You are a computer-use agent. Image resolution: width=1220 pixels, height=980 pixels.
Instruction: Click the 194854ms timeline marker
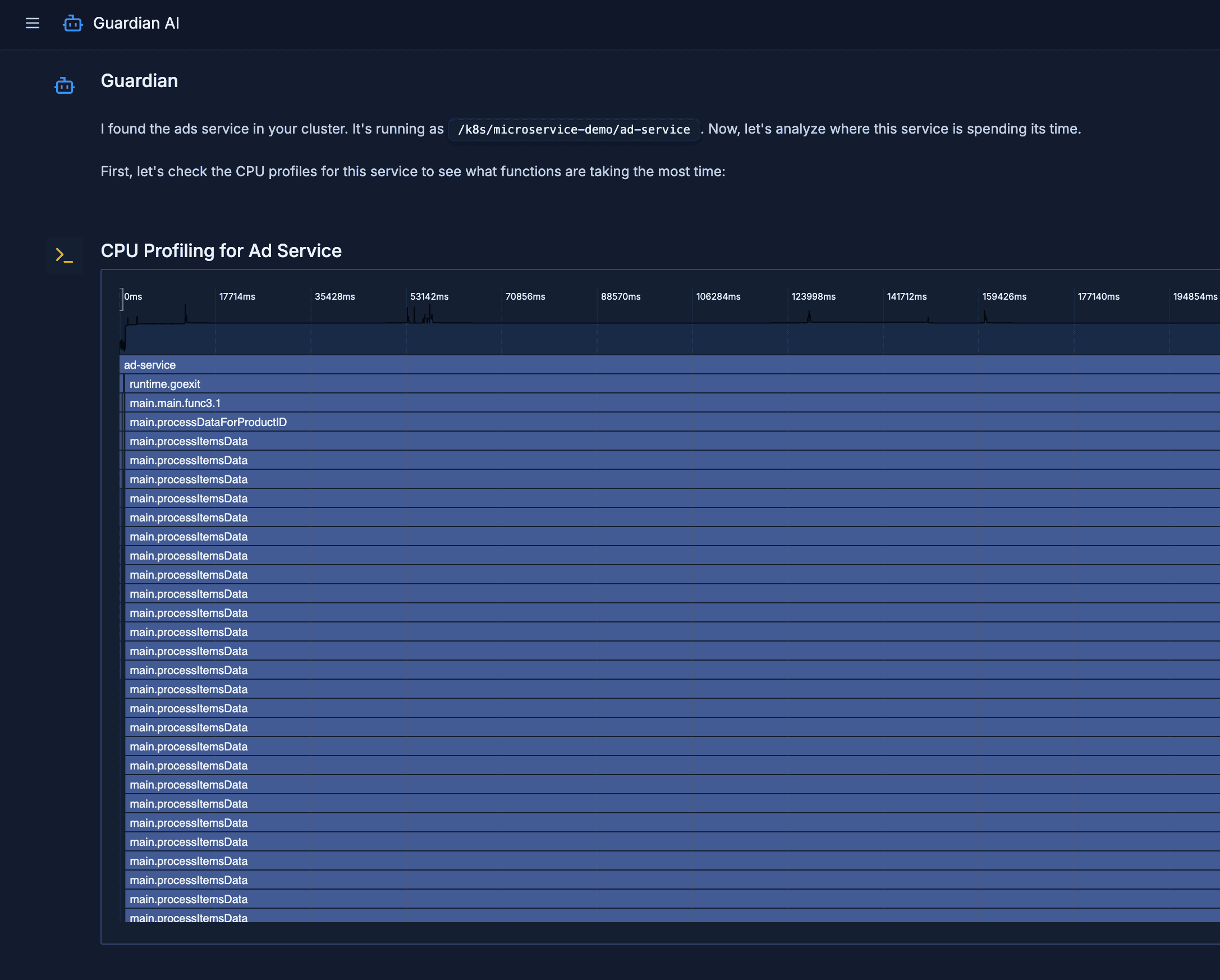pos(1195,296)
